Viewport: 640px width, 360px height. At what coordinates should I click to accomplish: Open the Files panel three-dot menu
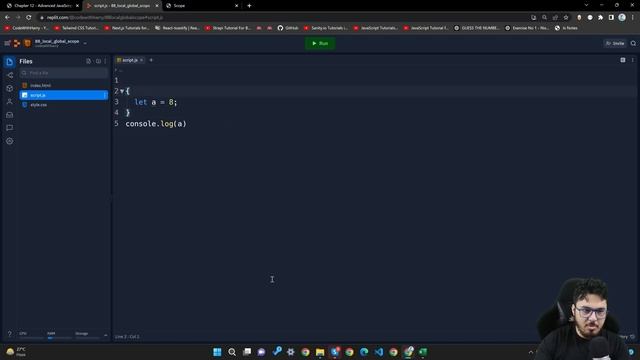(x=105, y=61)
